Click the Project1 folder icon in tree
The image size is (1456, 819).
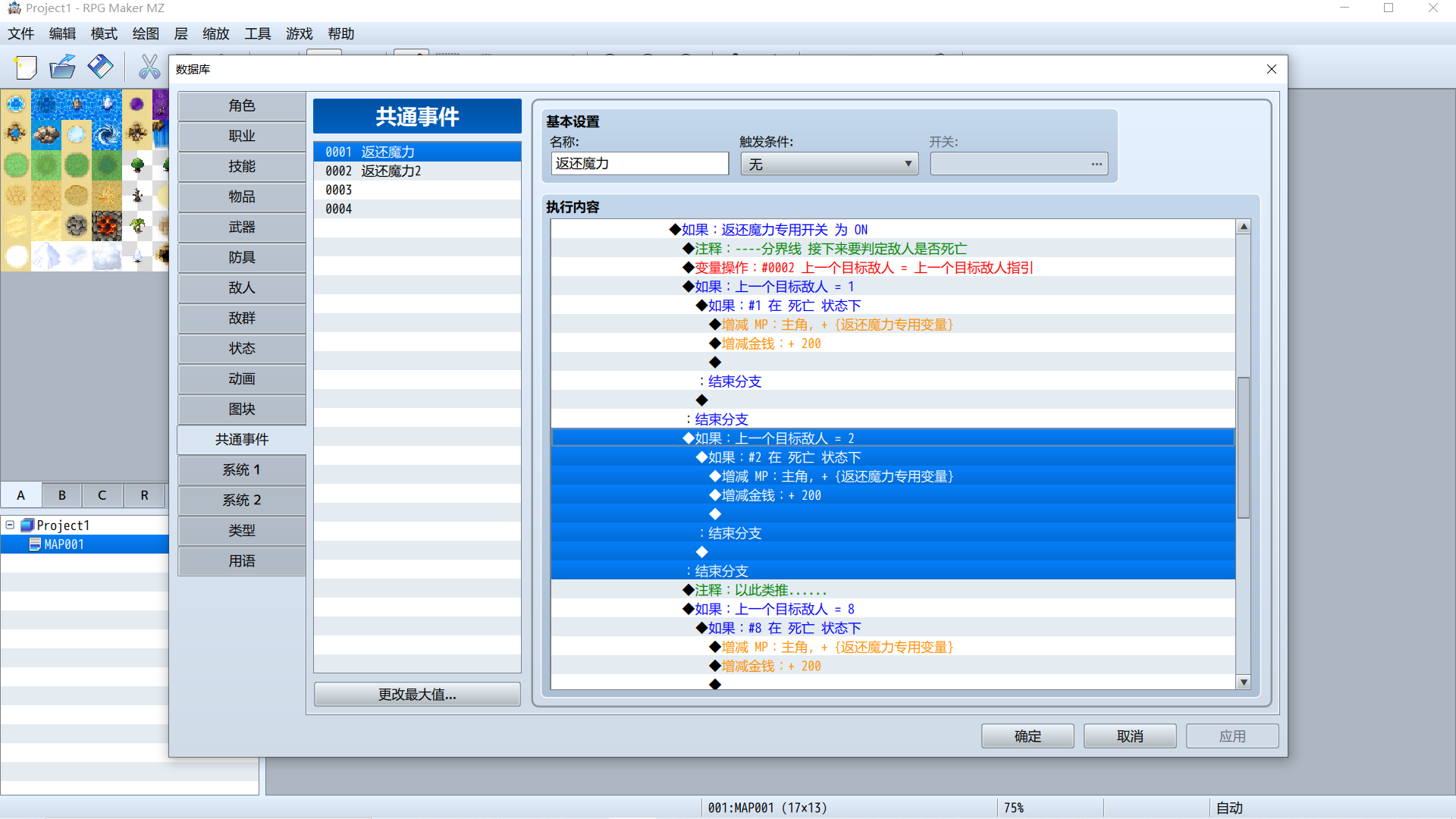pos(27,525)
